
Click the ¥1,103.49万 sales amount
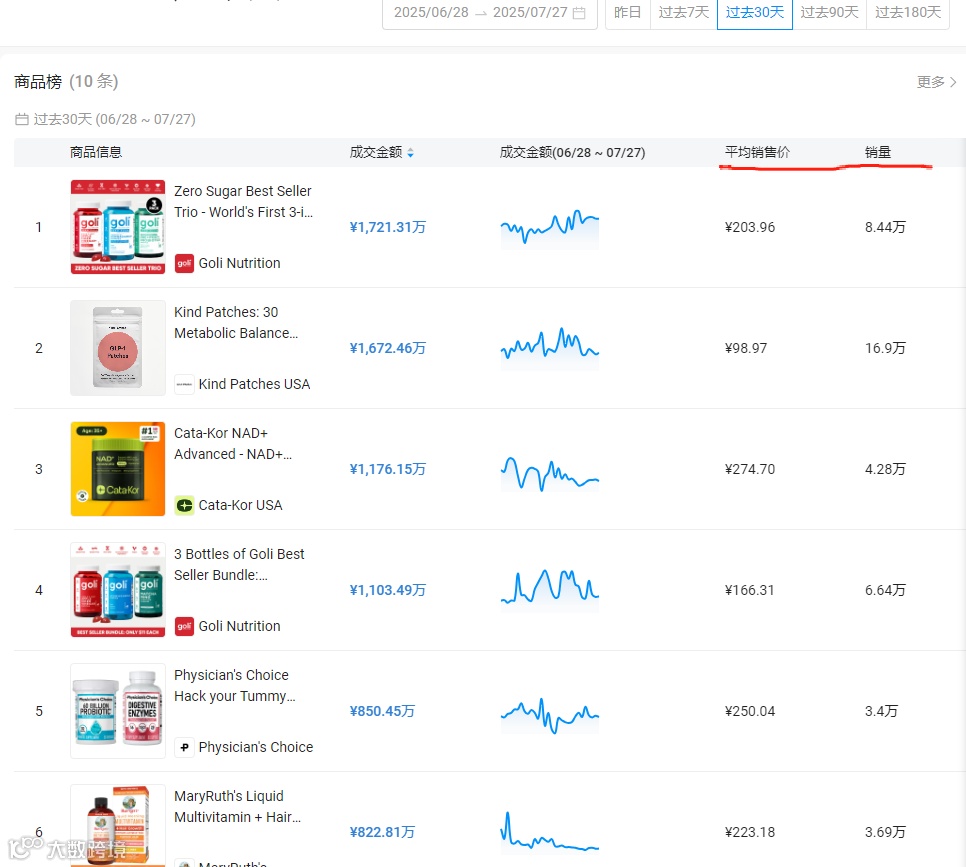point(388,590)
